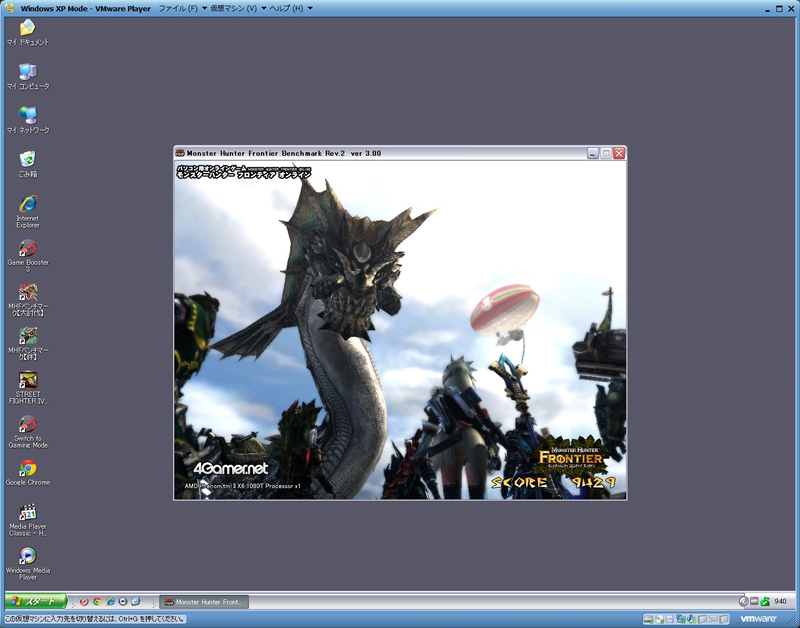Open the 仮想マシン (V) menu
The image size is (800, 628).
click(239, 8)
